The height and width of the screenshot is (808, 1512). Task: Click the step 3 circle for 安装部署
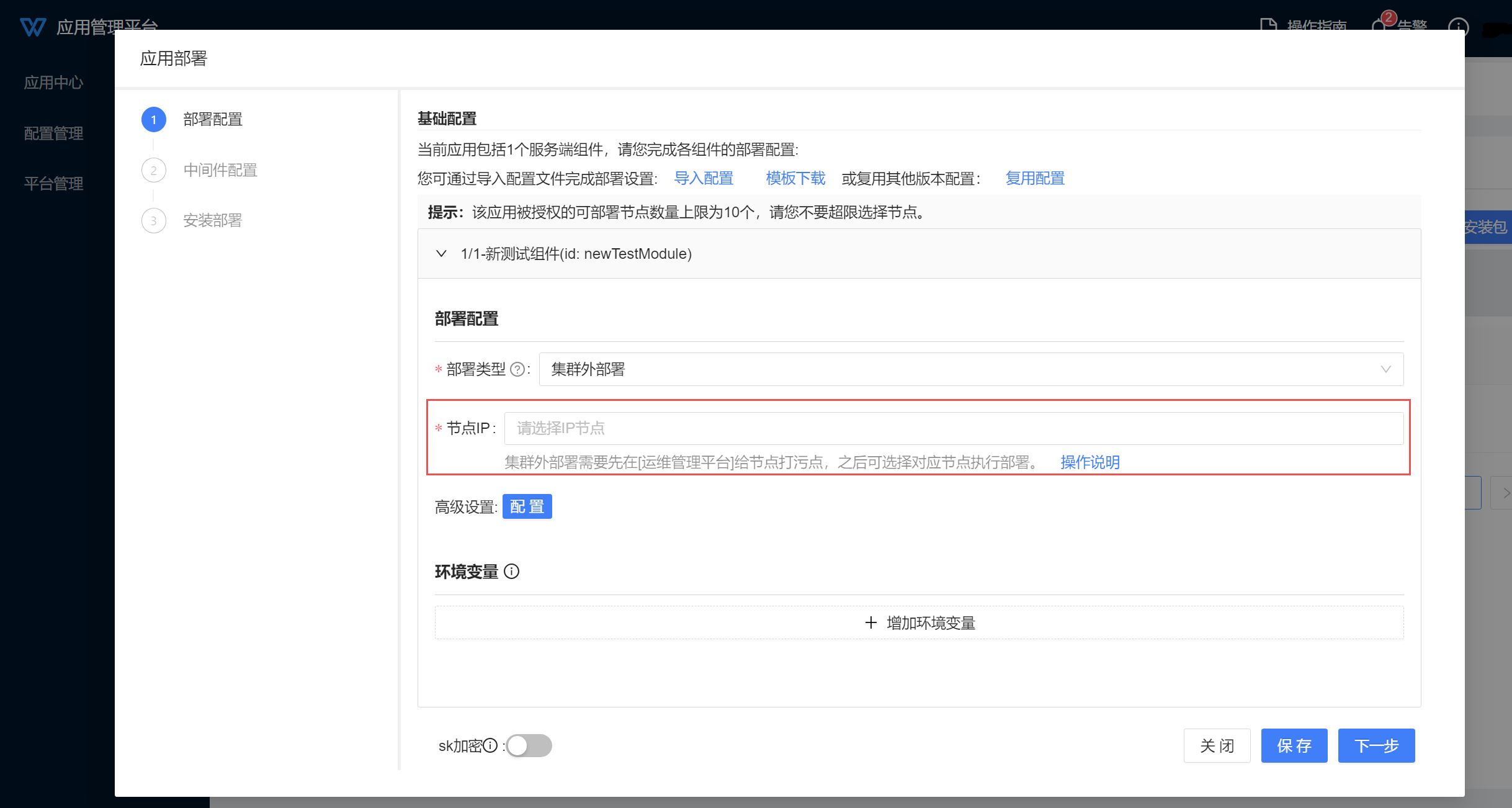coord(153,221)
